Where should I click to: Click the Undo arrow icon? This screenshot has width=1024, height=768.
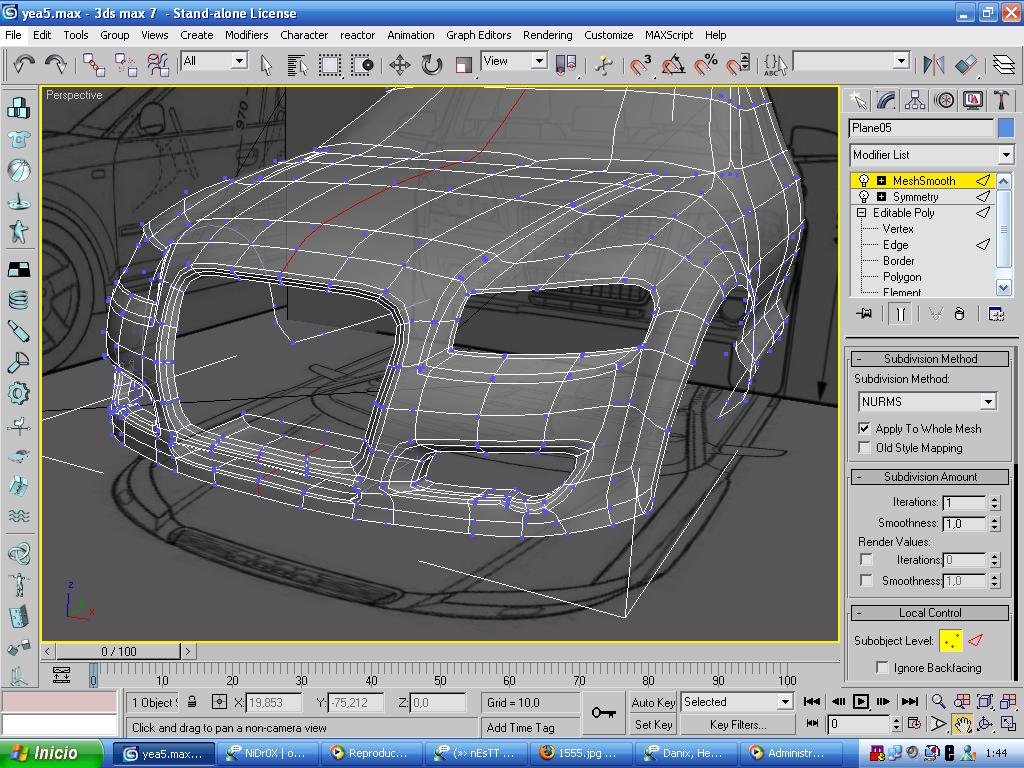click(x=23, y=64)
